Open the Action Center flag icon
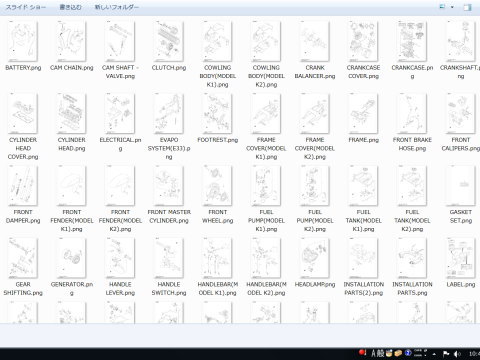 coord(446,354)
